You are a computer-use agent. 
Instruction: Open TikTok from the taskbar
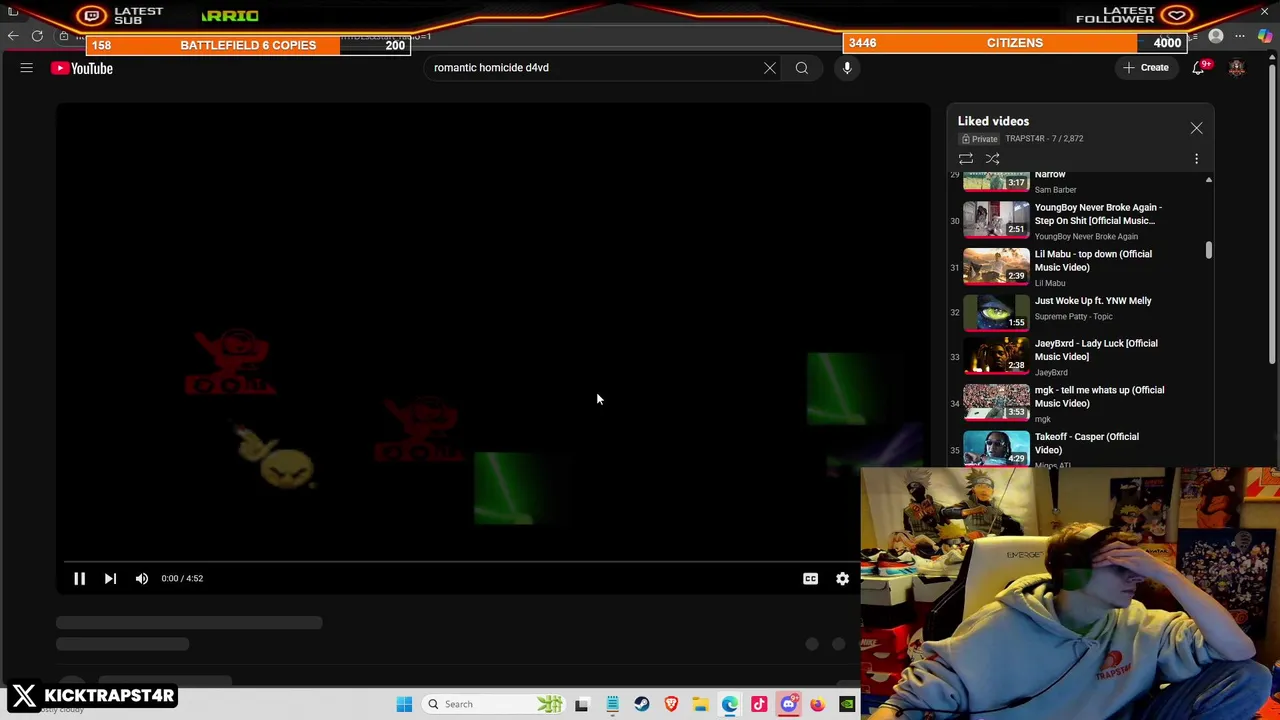click(x=759, y=704)
